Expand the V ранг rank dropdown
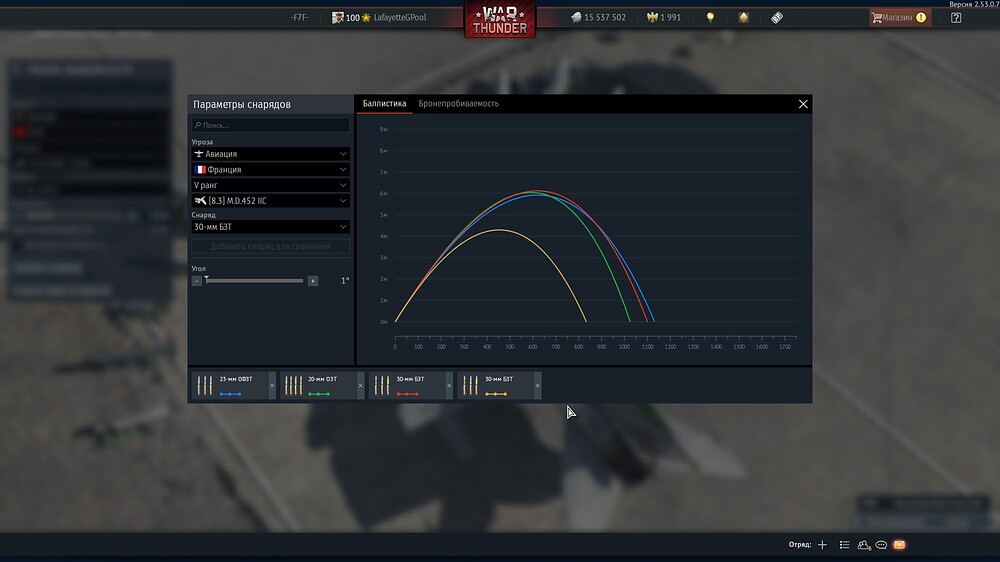 click(x=271, y=185)
